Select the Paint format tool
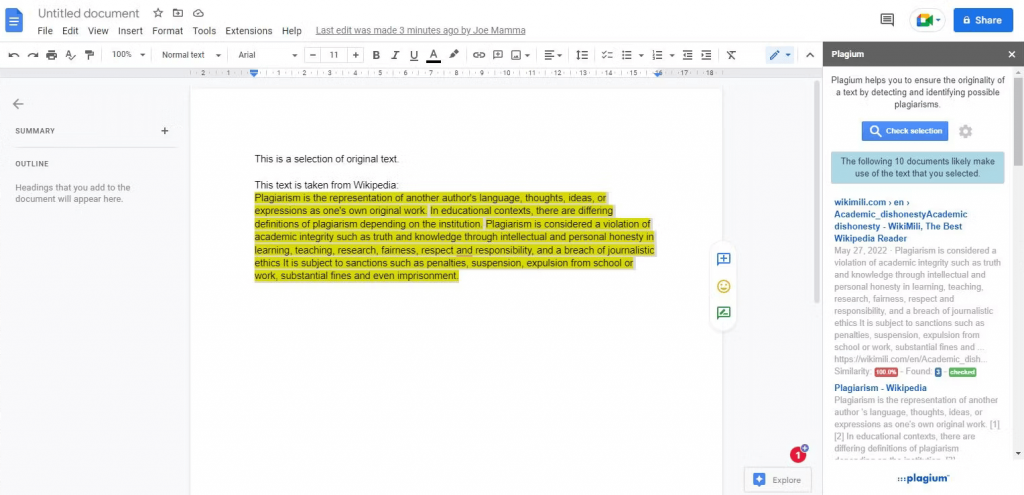The height and width of the screenshot is (495, 1024). 89,55
